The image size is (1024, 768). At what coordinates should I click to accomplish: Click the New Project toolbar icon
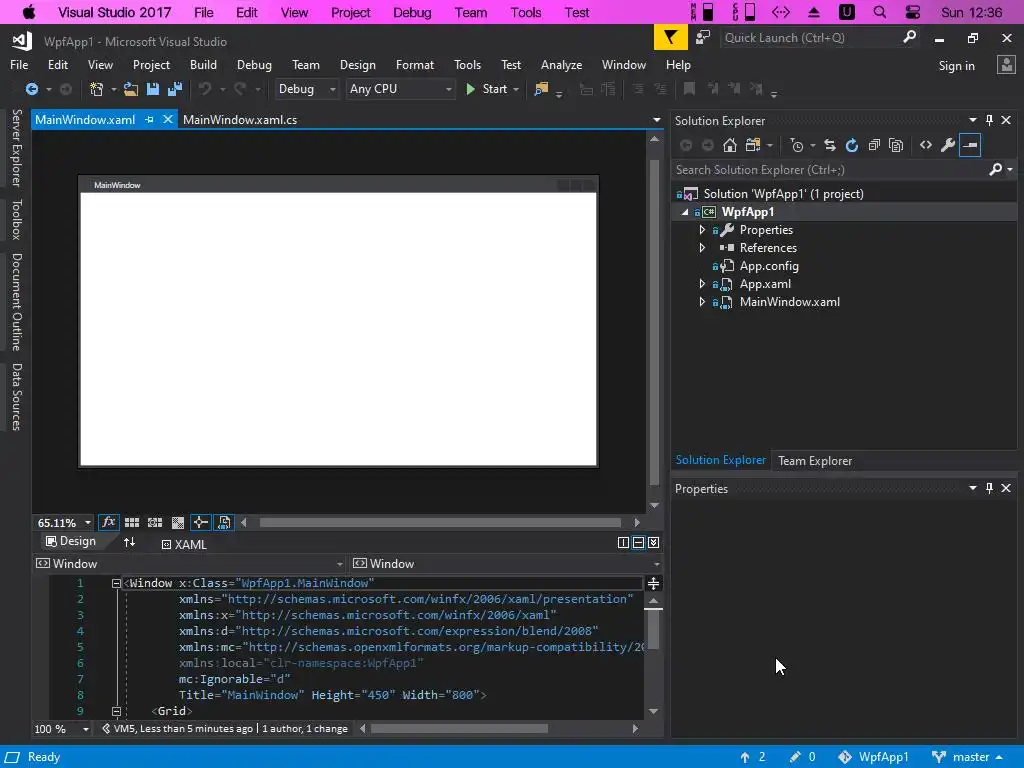97,89
